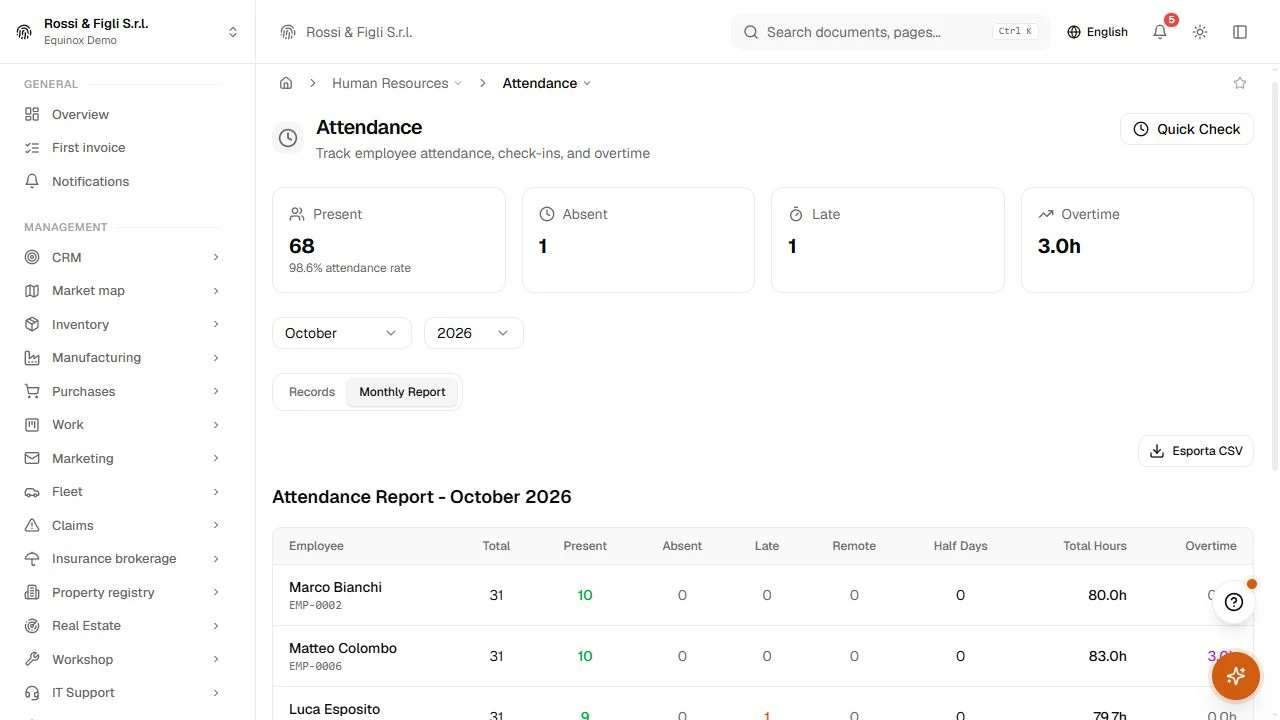
Task: Select employee name Matteo Colombo
Action: pos(343,648)
